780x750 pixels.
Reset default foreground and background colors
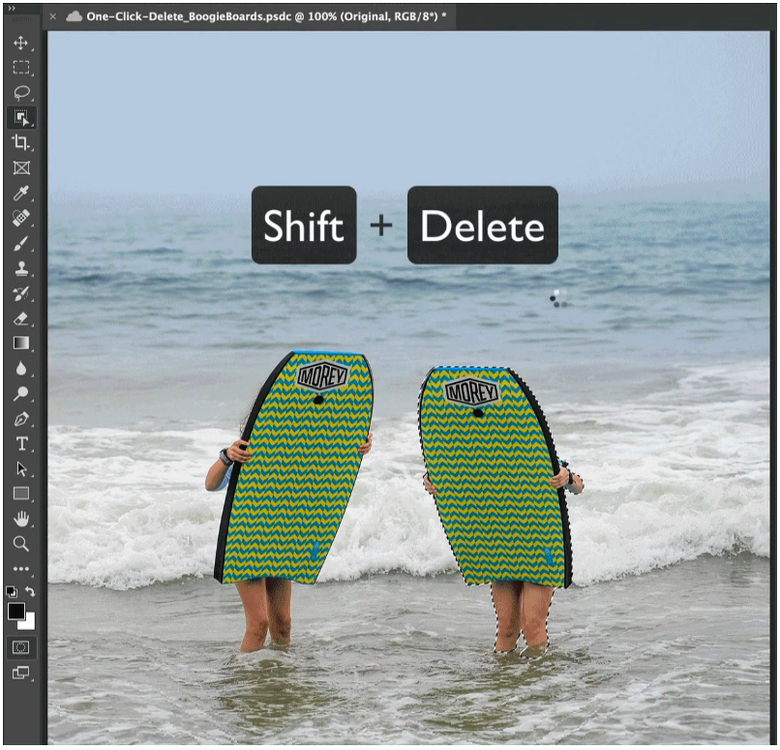11,591
